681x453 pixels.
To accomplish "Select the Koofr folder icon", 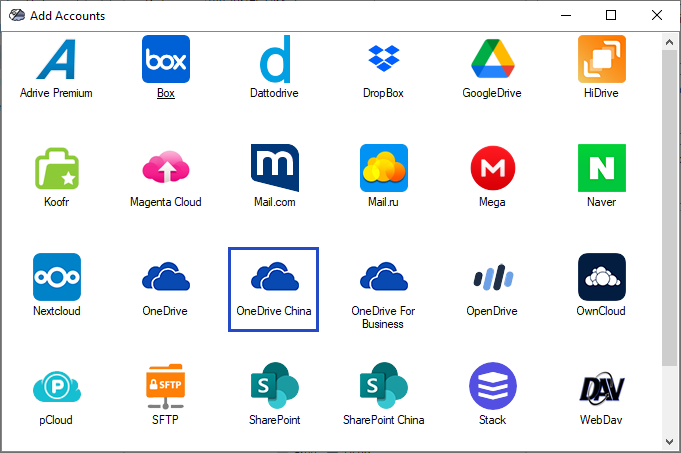I will coord(56,169).
